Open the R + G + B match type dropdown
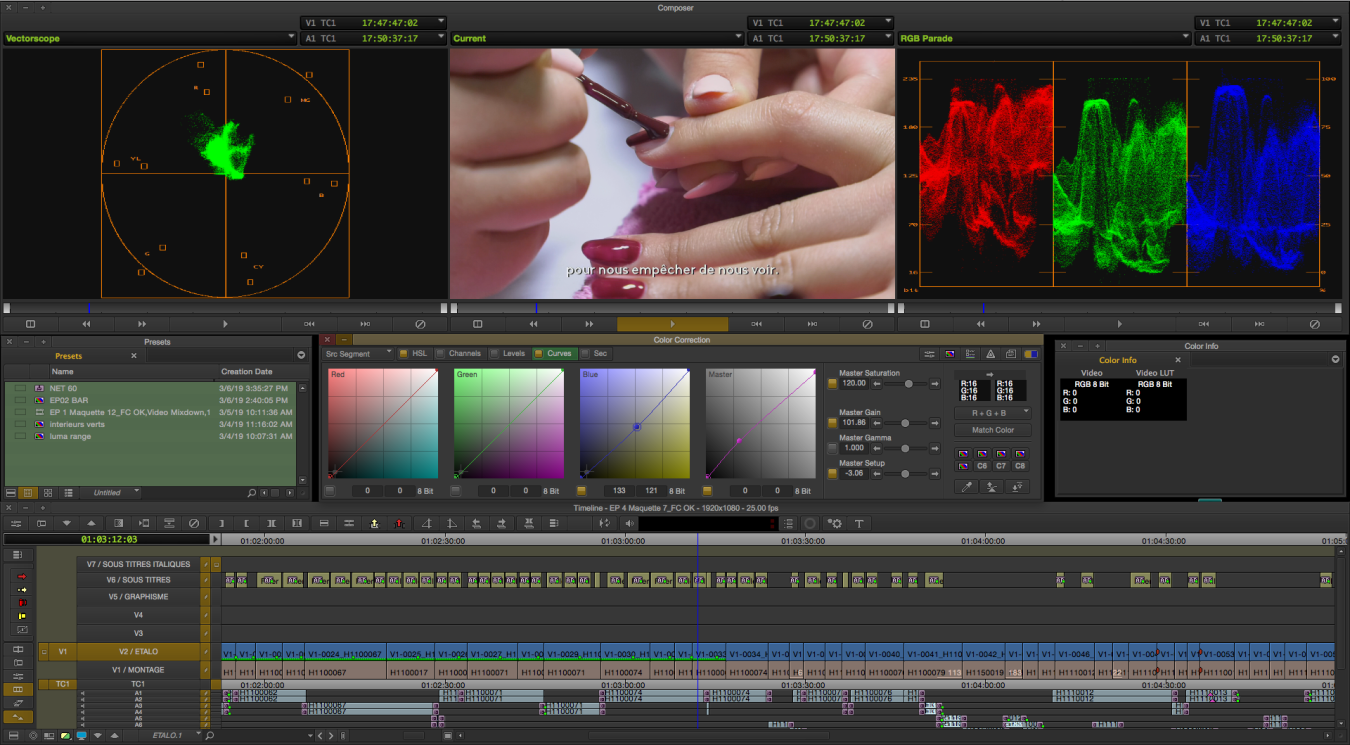The image size is (1350, 745). [x=992, y=412]
